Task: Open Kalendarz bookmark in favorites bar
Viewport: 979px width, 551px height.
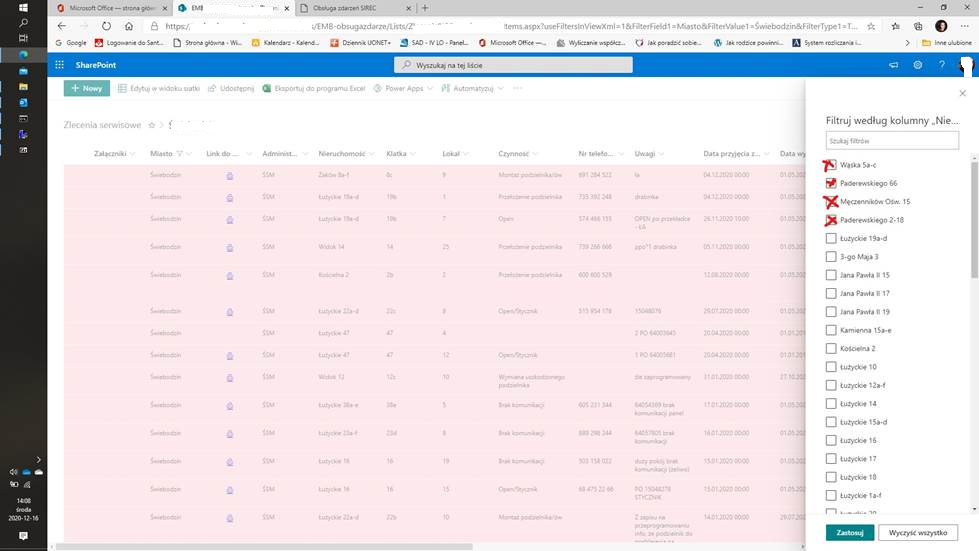Action: [x=285, y=43]
